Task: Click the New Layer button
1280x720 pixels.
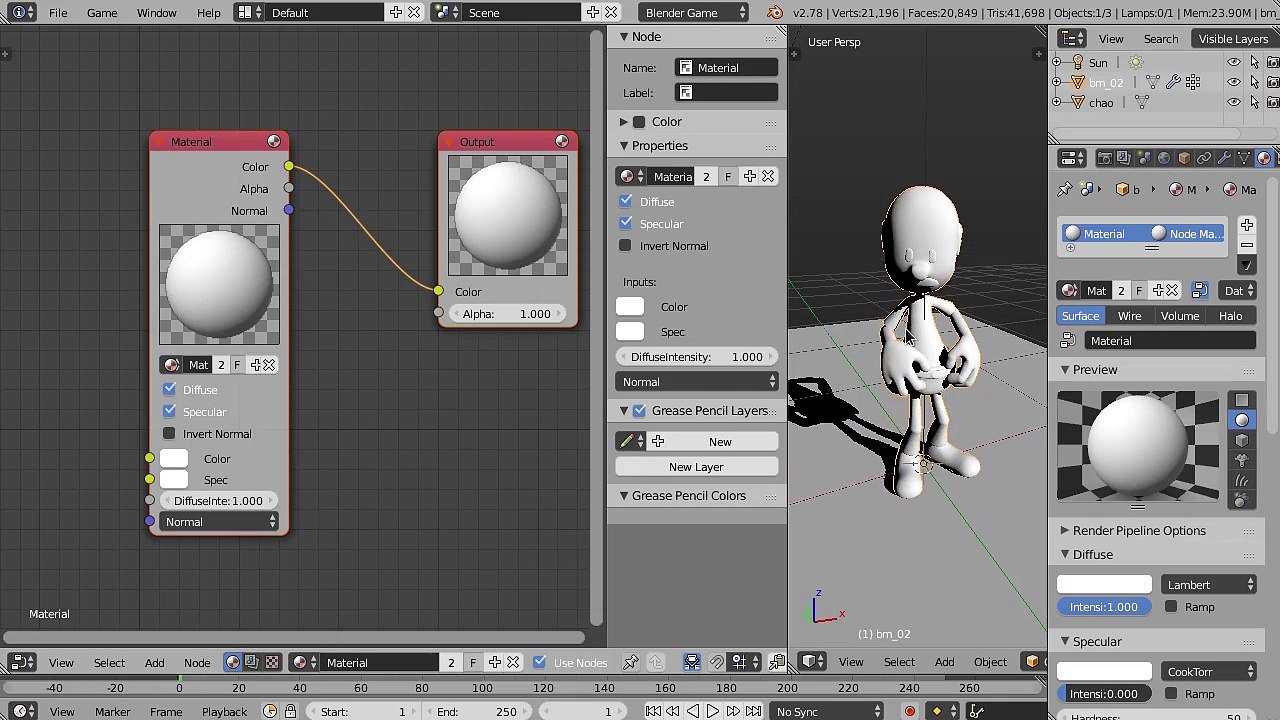Action: [697, 467]
